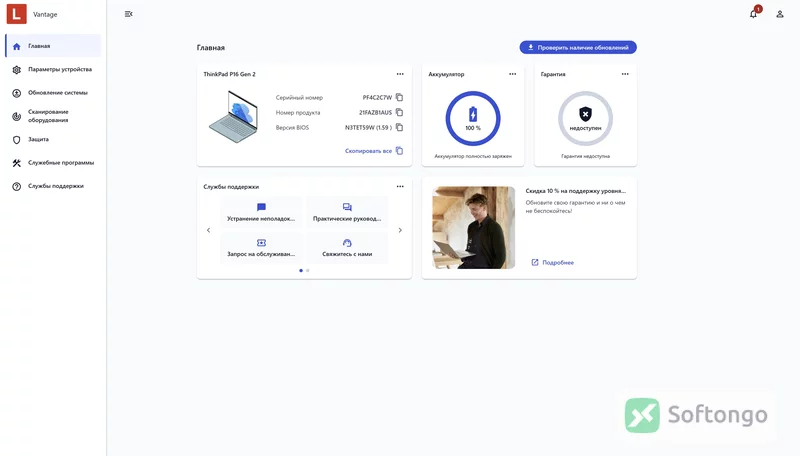Select Защита in the sidebar
The image size is (800, 456).
click(x=53, y=139)
